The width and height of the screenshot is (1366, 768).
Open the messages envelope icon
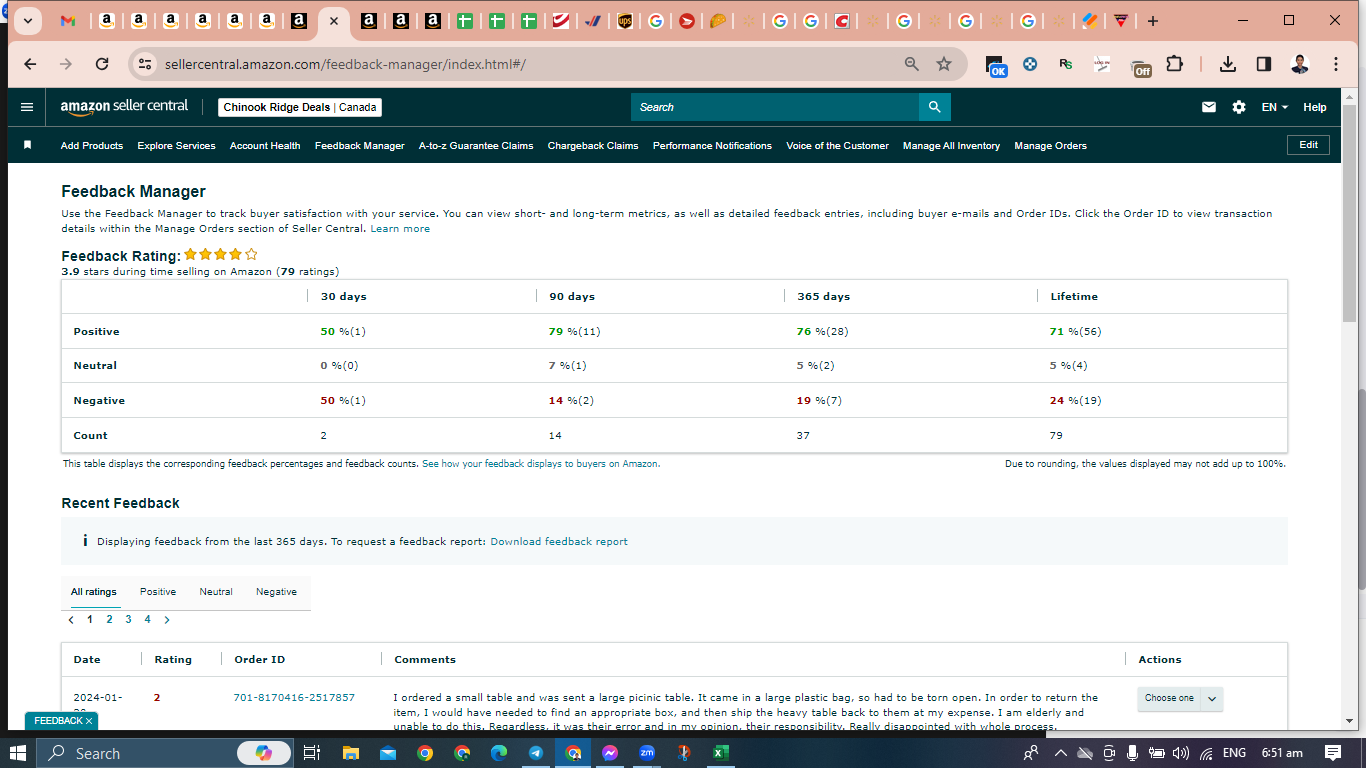1209,107
